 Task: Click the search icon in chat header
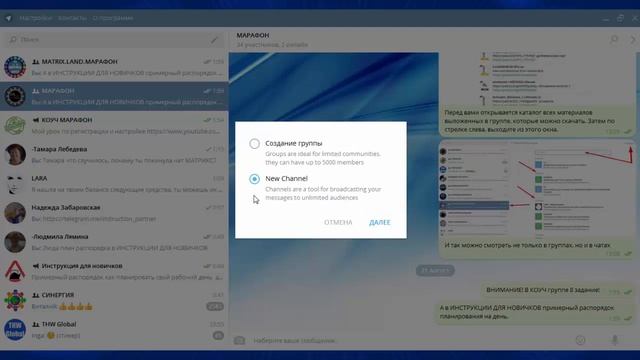tap(613, 40)
